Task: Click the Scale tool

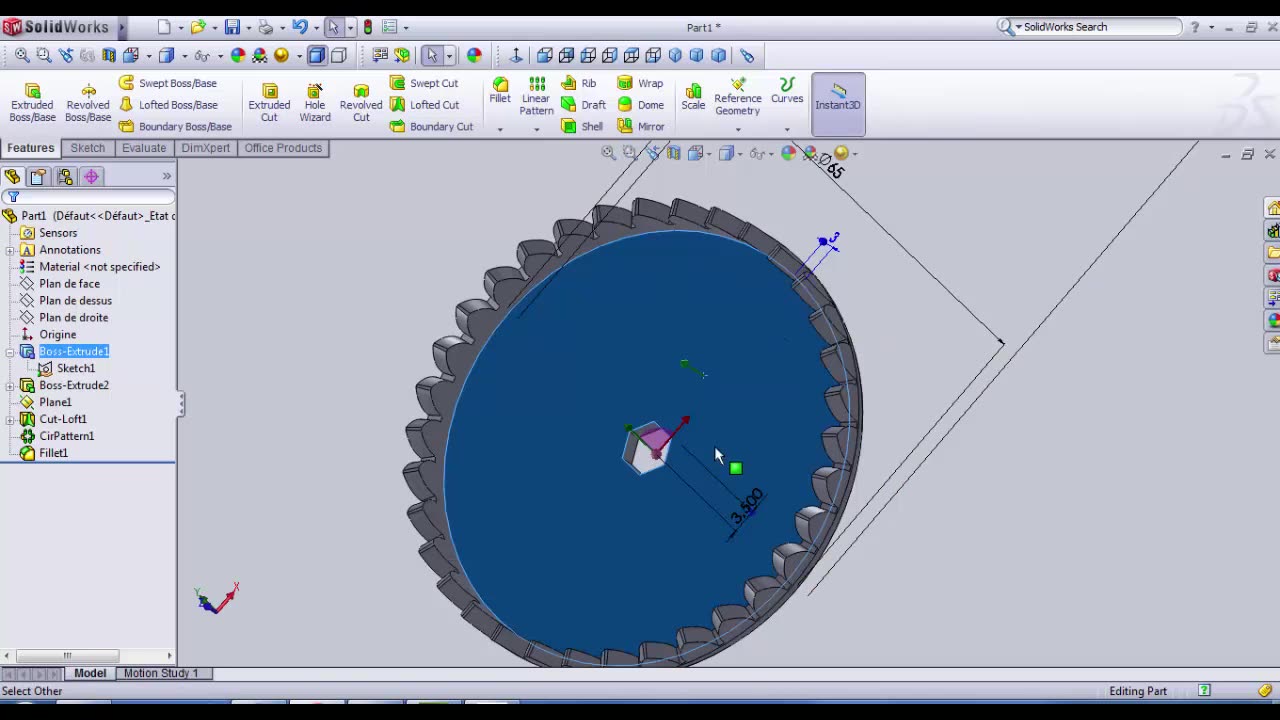Action: point(693,95)
